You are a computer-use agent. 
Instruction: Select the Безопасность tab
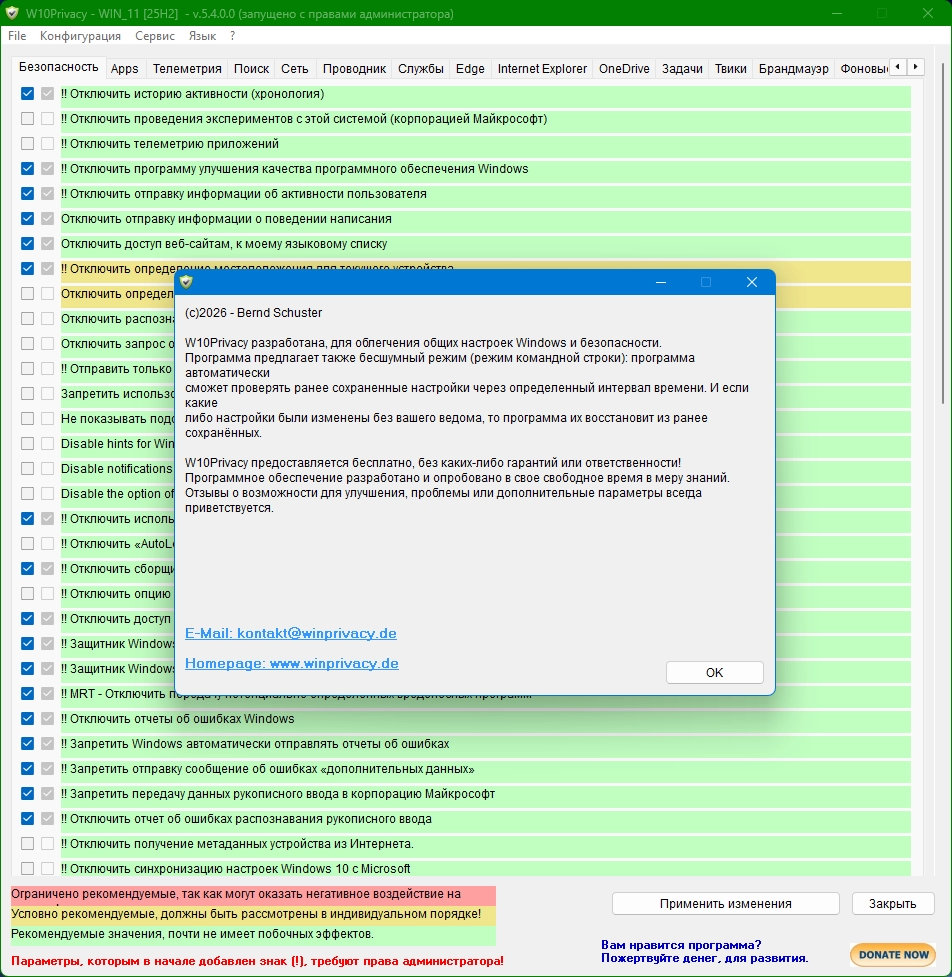[x=59, y=67]
